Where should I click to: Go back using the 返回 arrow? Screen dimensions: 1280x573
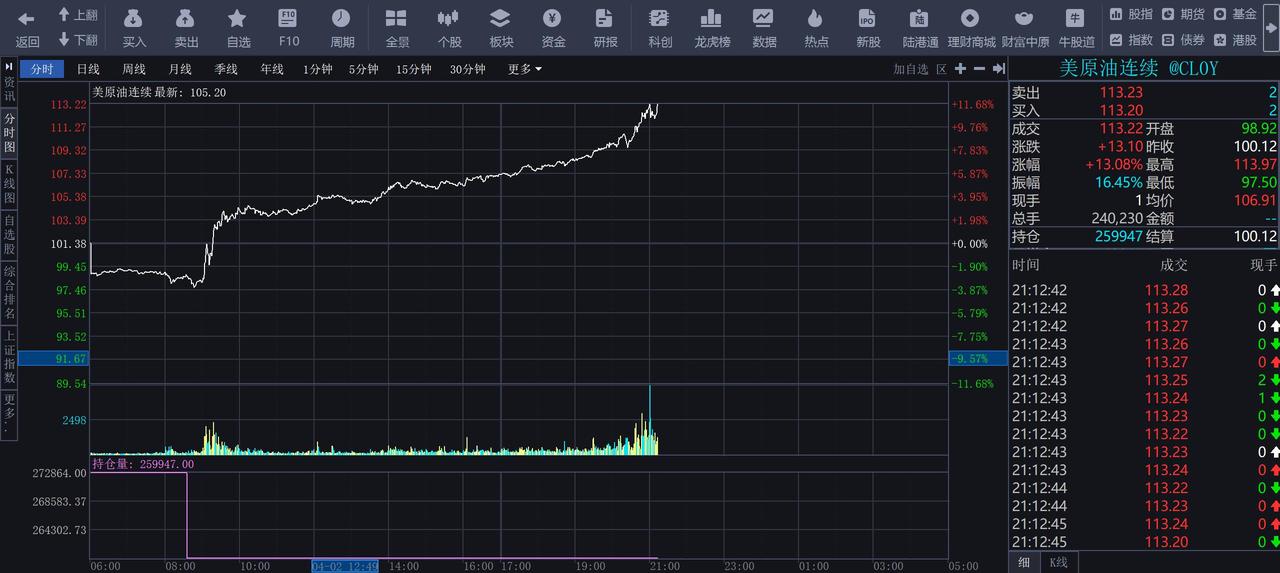coord(27,28)
